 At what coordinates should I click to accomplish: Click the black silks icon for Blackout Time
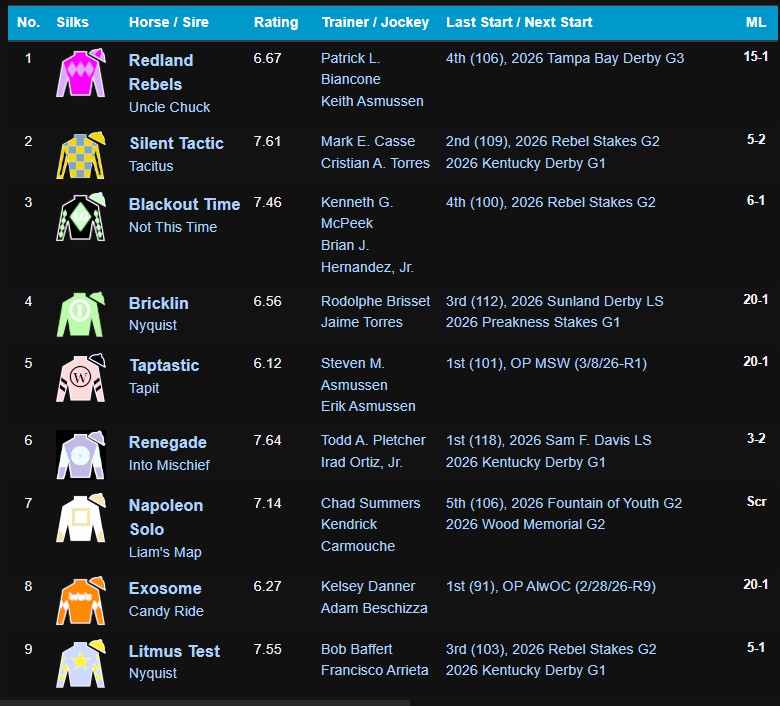coord(81,217)
